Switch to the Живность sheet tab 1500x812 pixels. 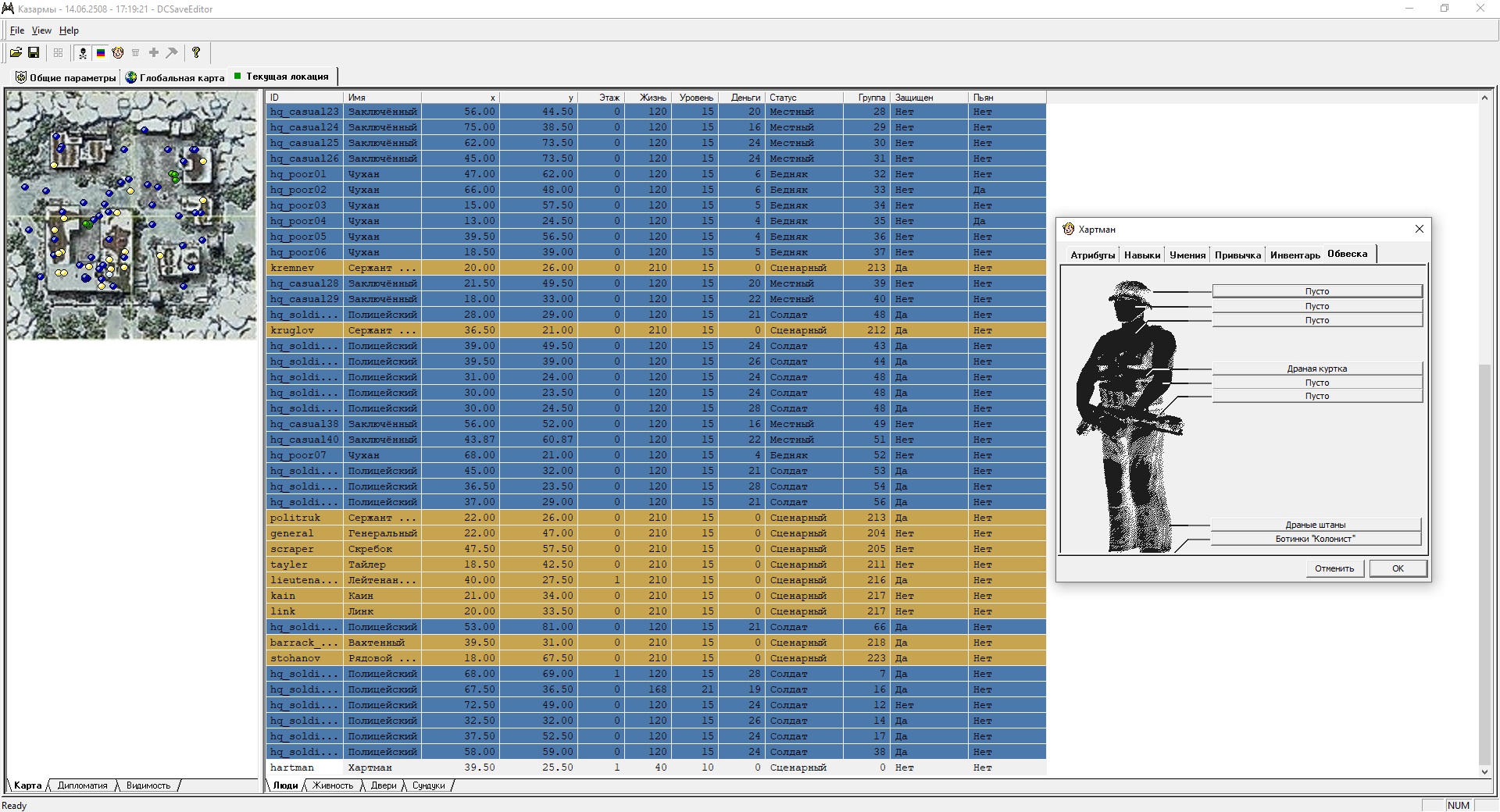click(333, 785)
